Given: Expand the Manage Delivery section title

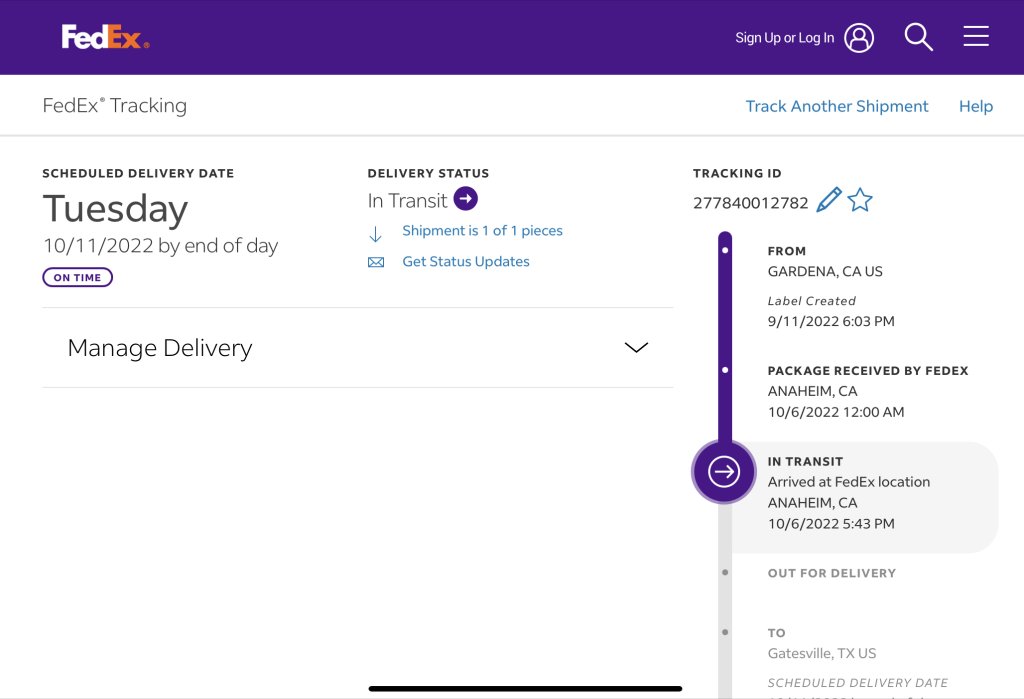Looking at the screenshot, I should tap(160, 348).
